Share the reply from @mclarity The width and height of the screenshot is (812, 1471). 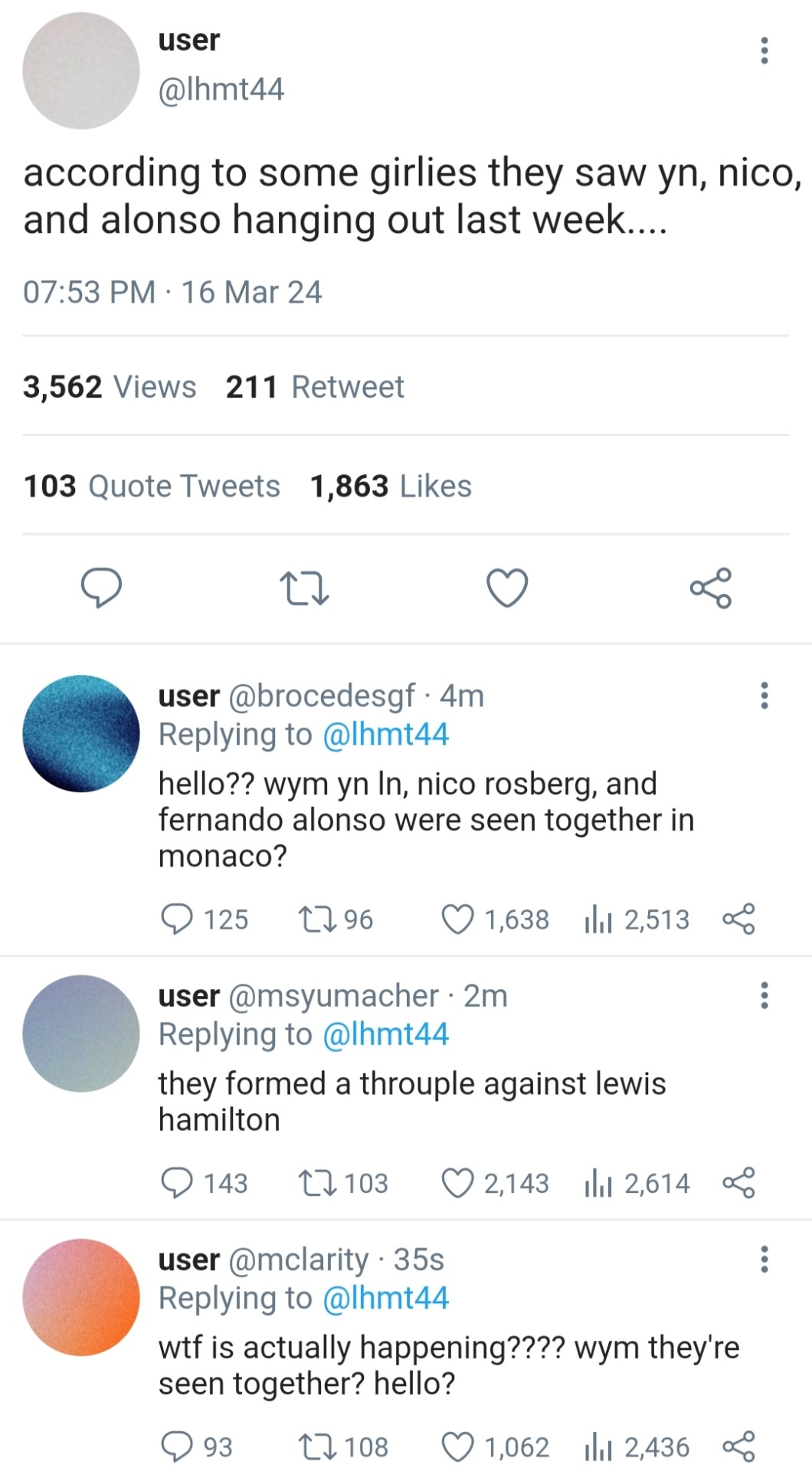(739, 1446)
